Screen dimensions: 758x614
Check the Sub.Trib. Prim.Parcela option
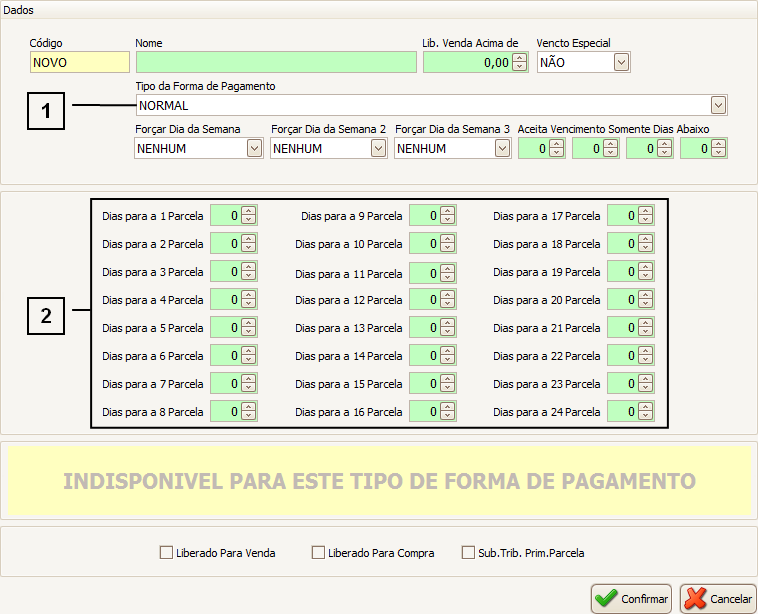point(469,552)
